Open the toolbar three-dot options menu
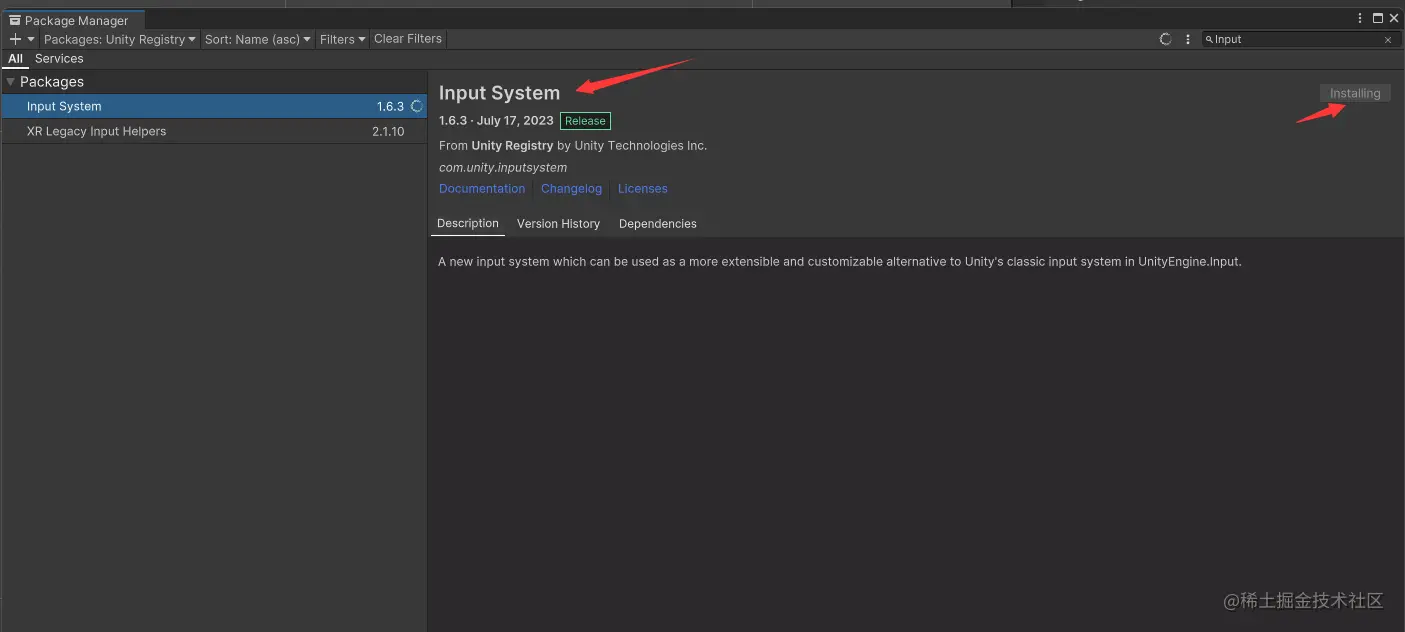The image size is (1405, 632). 1188,39
